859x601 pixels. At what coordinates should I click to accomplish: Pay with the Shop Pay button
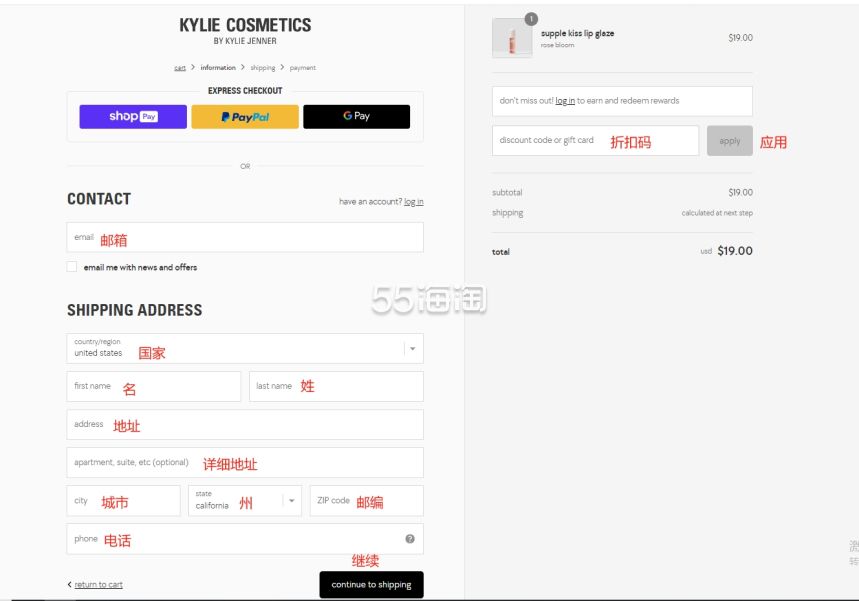coord(133,117)
